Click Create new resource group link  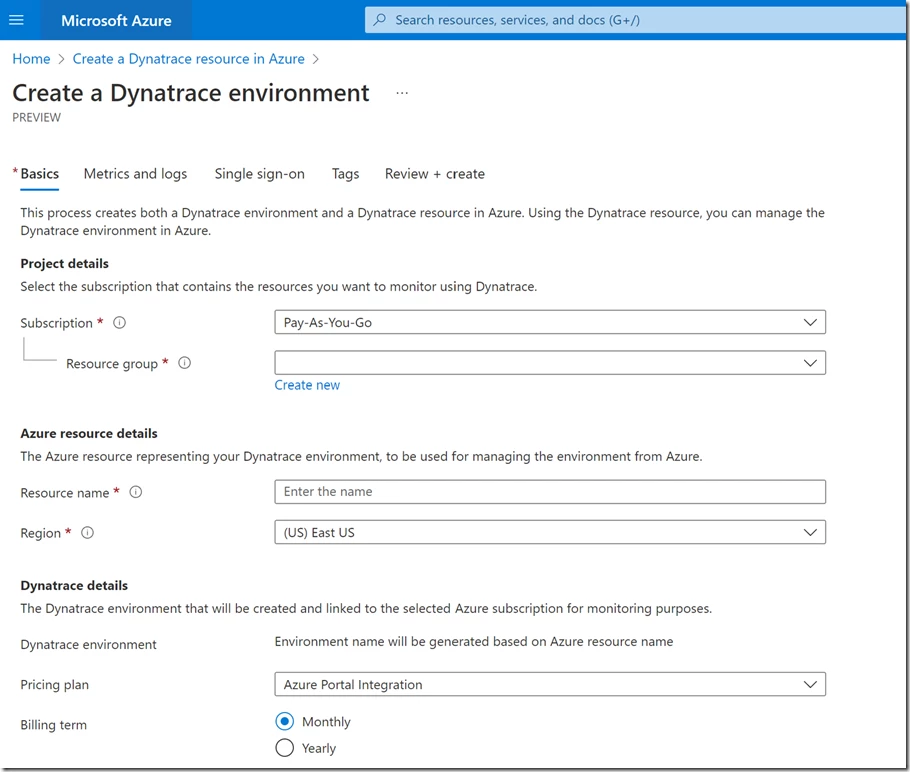tap(307, 385)
